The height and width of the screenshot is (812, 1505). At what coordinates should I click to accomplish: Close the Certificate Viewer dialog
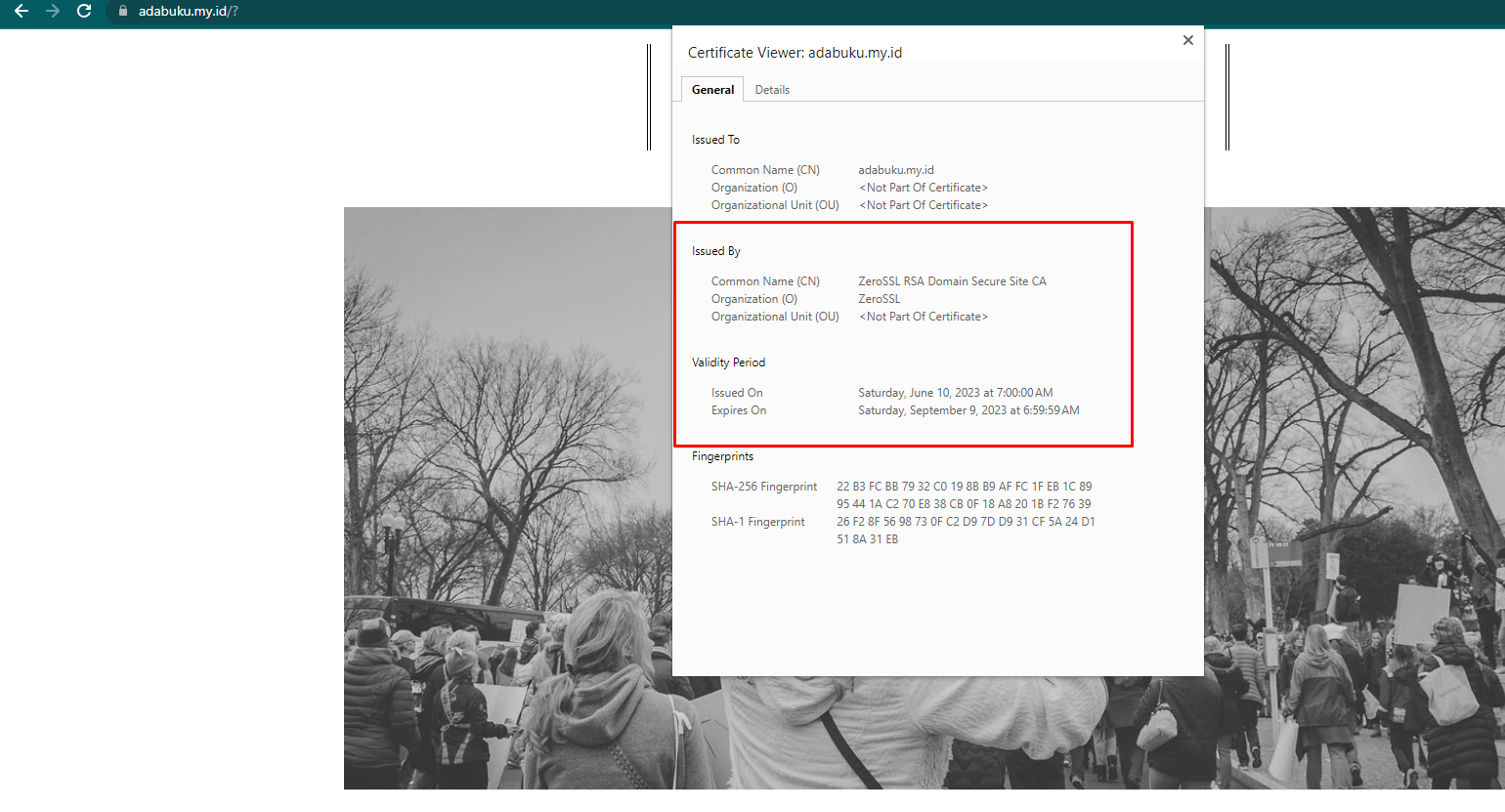1188,40
